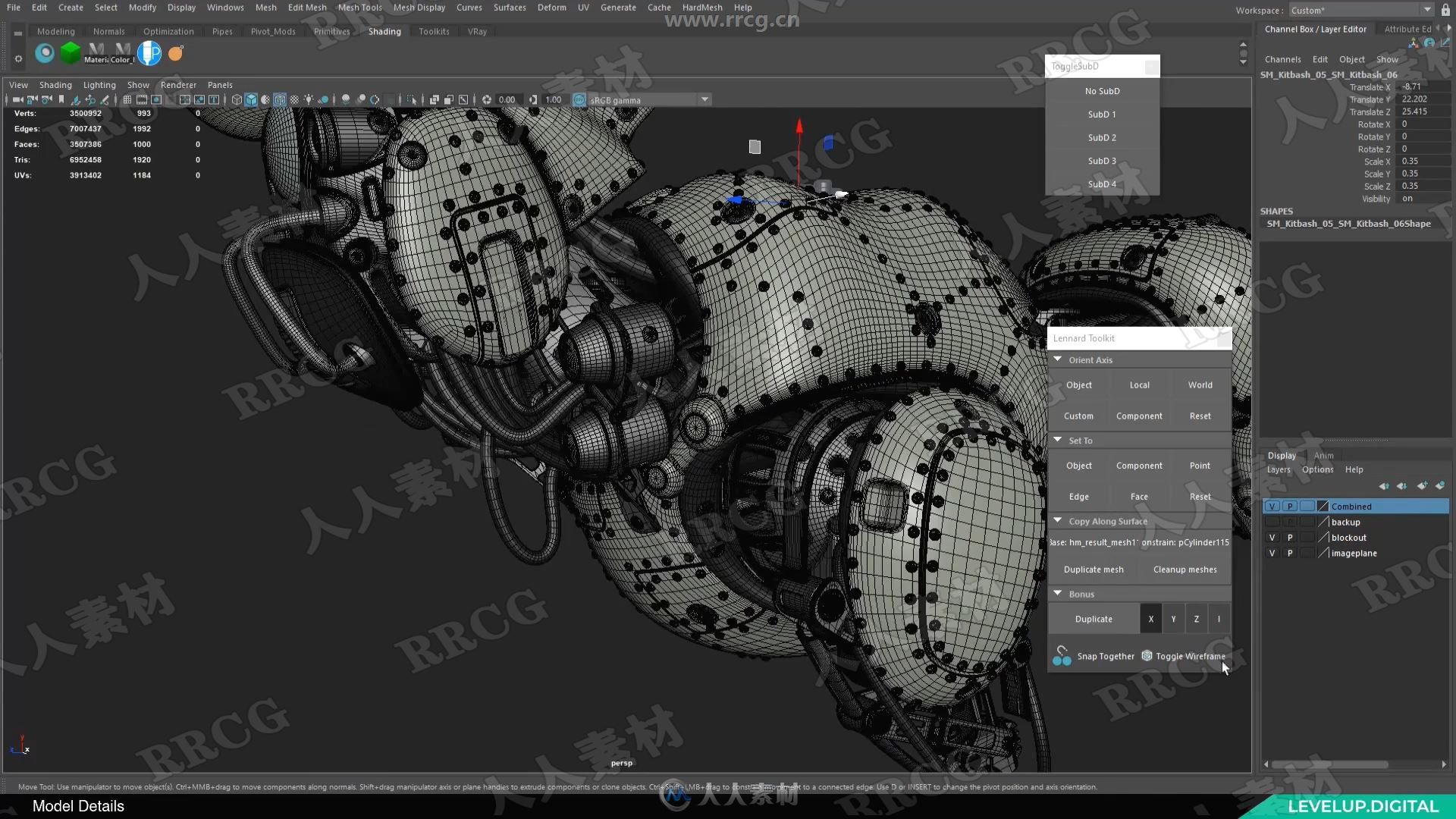Image resolution: width=1456 pixels, height=819 pixels.
Task: Toggle the Shading display mode
Action: pyautogui.click(x=54, y=84)
